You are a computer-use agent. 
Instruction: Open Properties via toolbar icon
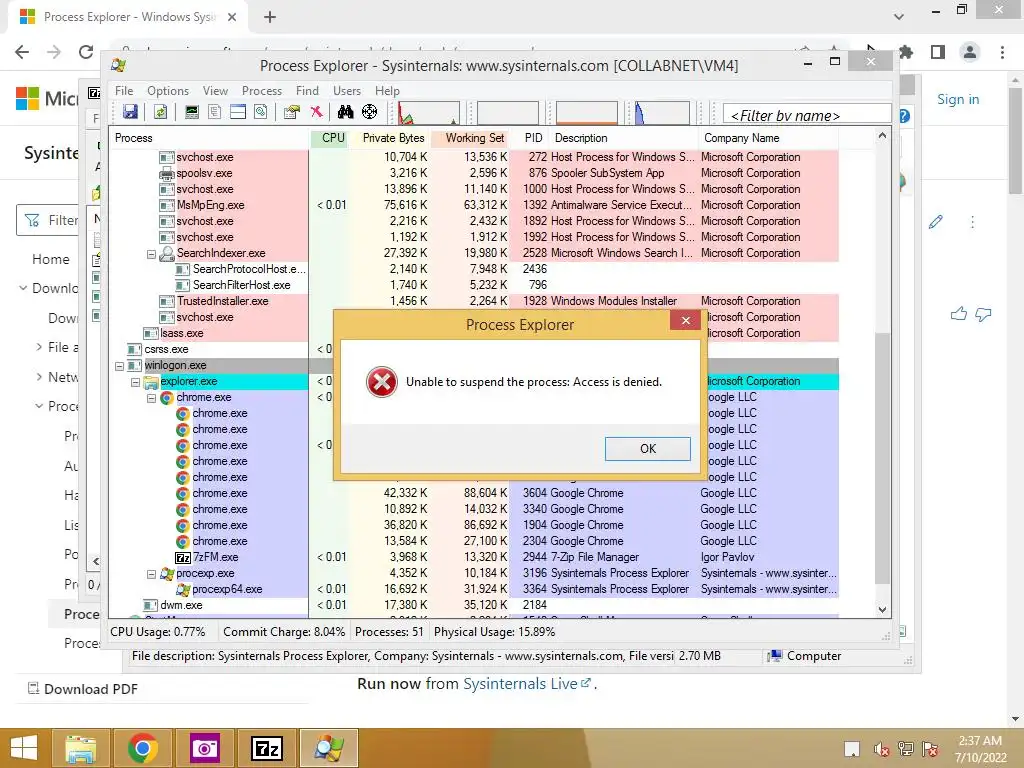pos(292,112)
